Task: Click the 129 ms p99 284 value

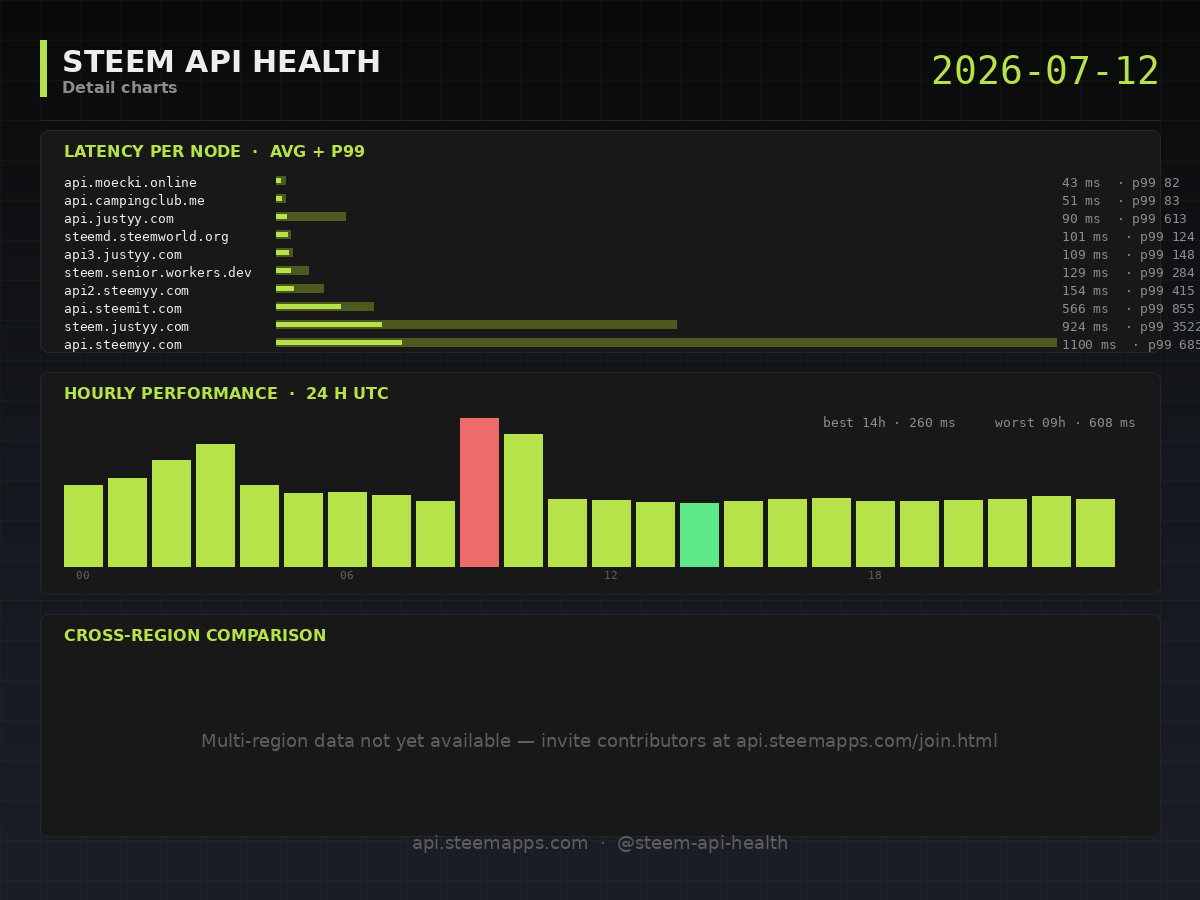Action: [1128, 272]
